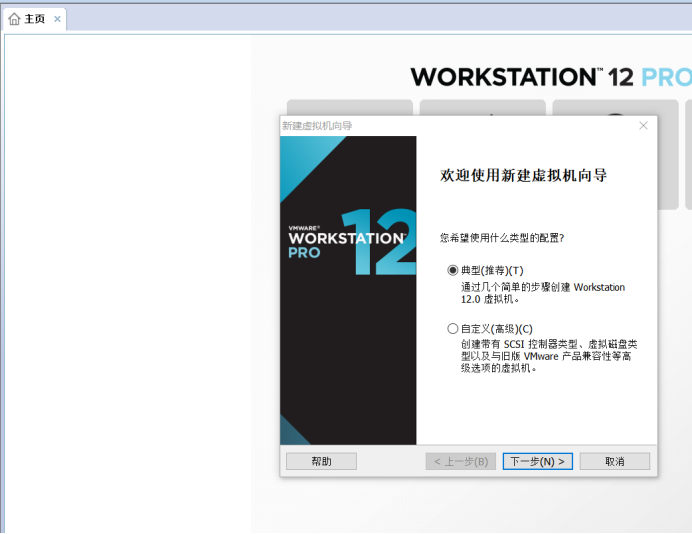Open 帮助 in the wizard dialog
The height and width of the screenshot is (534, 692).
[x=321, y=461]
